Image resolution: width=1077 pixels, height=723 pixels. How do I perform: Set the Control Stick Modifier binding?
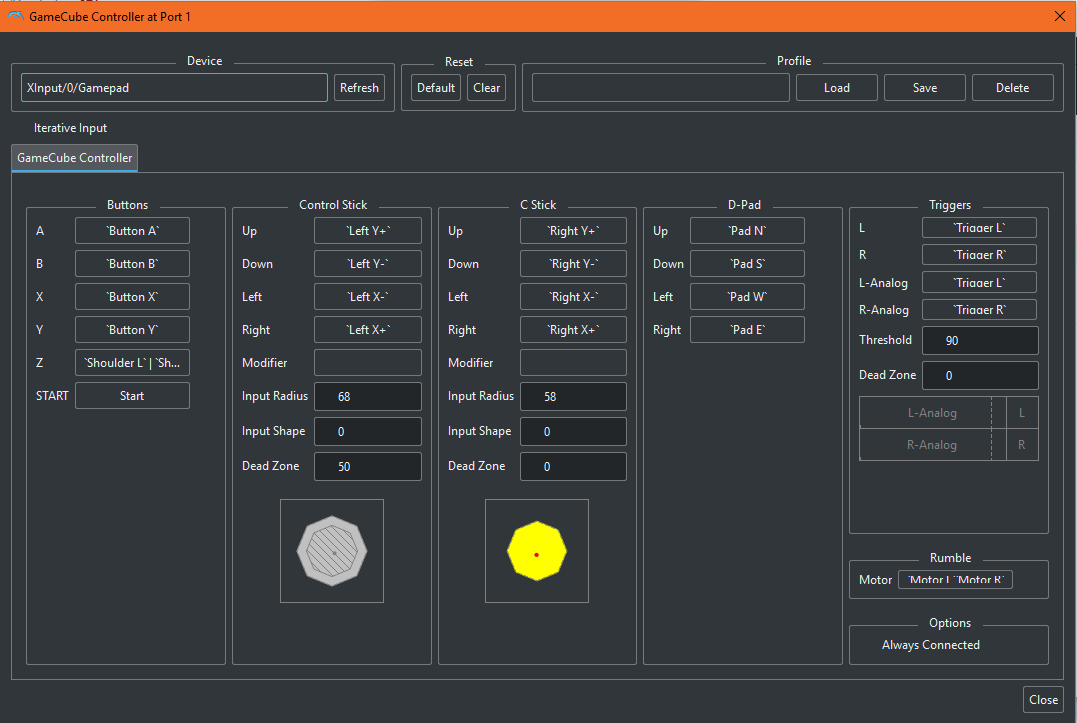coord(368,363)
